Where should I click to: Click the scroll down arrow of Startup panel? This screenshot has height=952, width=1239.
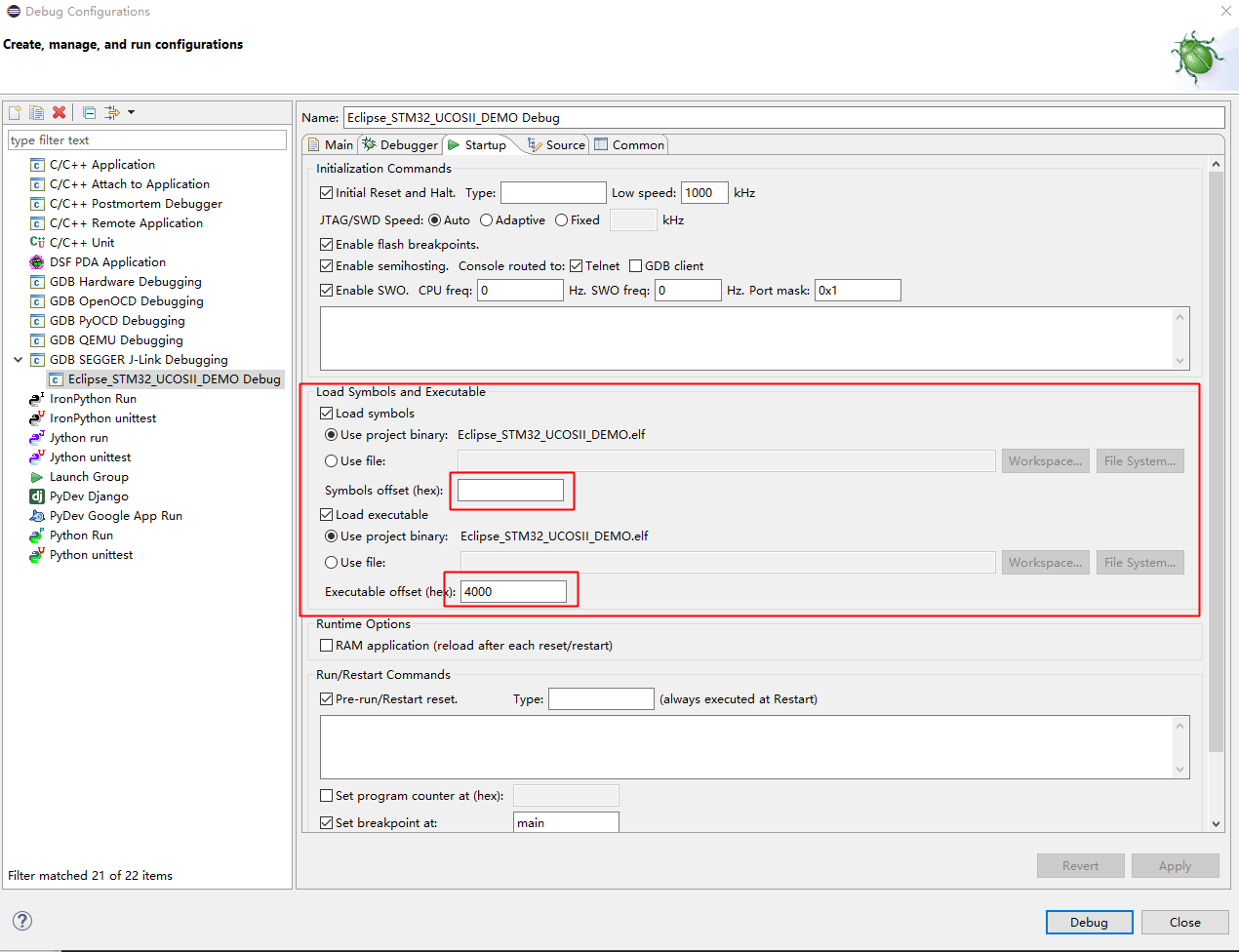pyautogui.click(x=1216, y=824)
